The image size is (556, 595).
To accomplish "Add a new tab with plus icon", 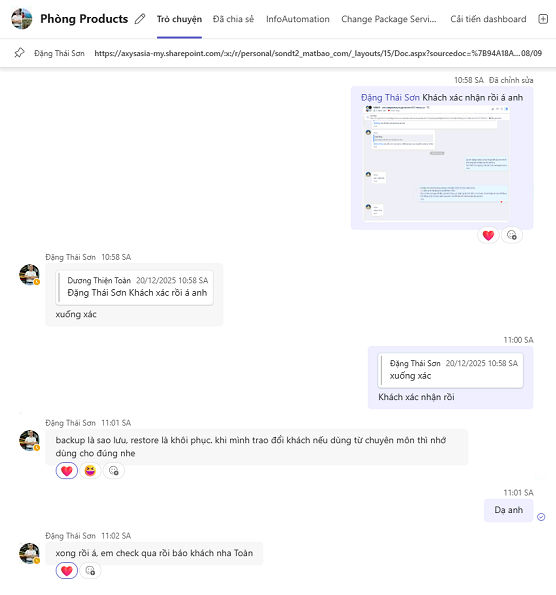I will point(543,19).
